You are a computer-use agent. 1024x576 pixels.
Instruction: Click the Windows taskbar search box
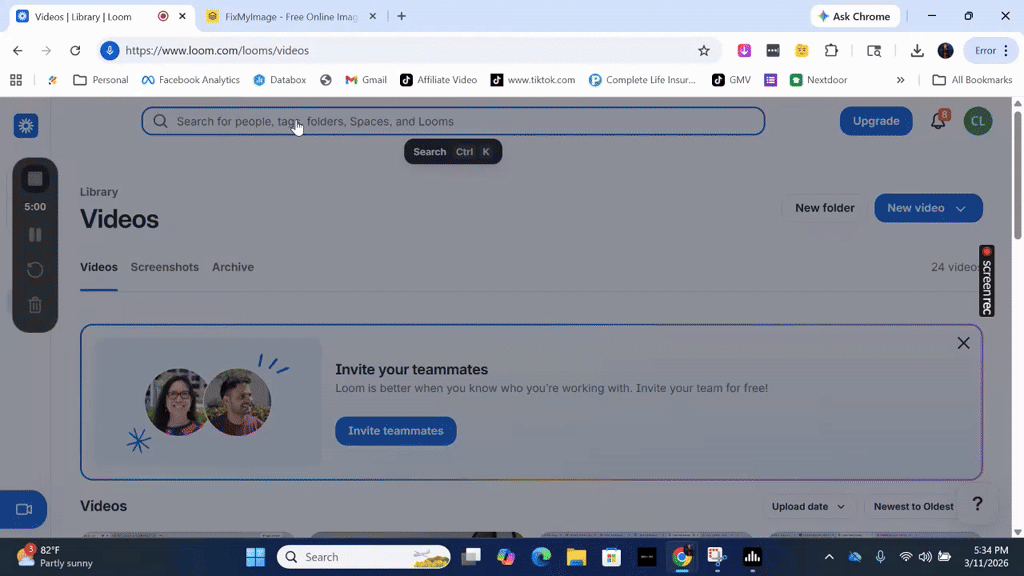[x=364, y=557]
